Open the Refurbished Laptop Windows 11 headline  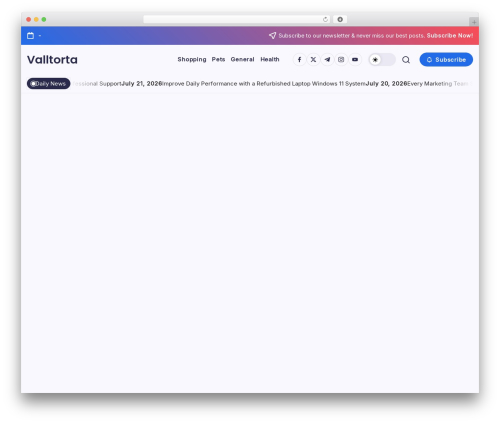[264, 84]
